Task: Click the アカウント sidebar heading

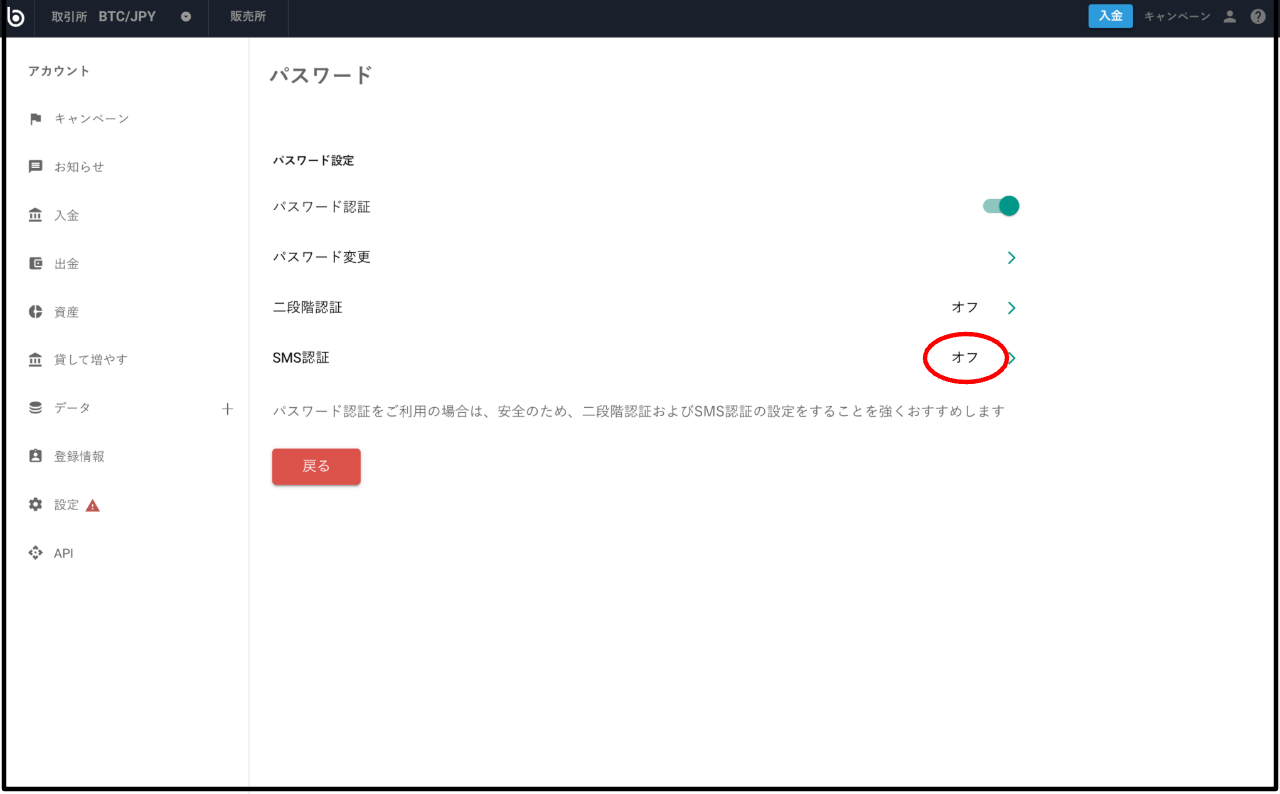Action: point(59,71)
